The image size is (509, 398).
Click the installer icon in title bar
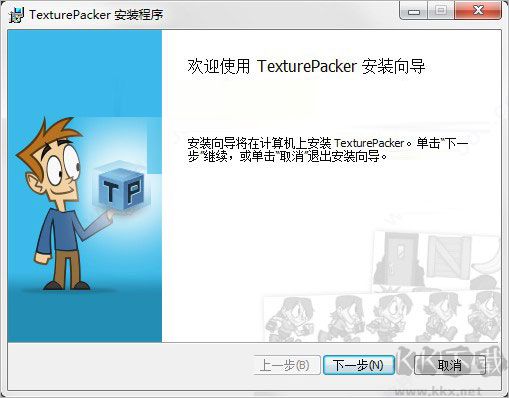point(16,15)
